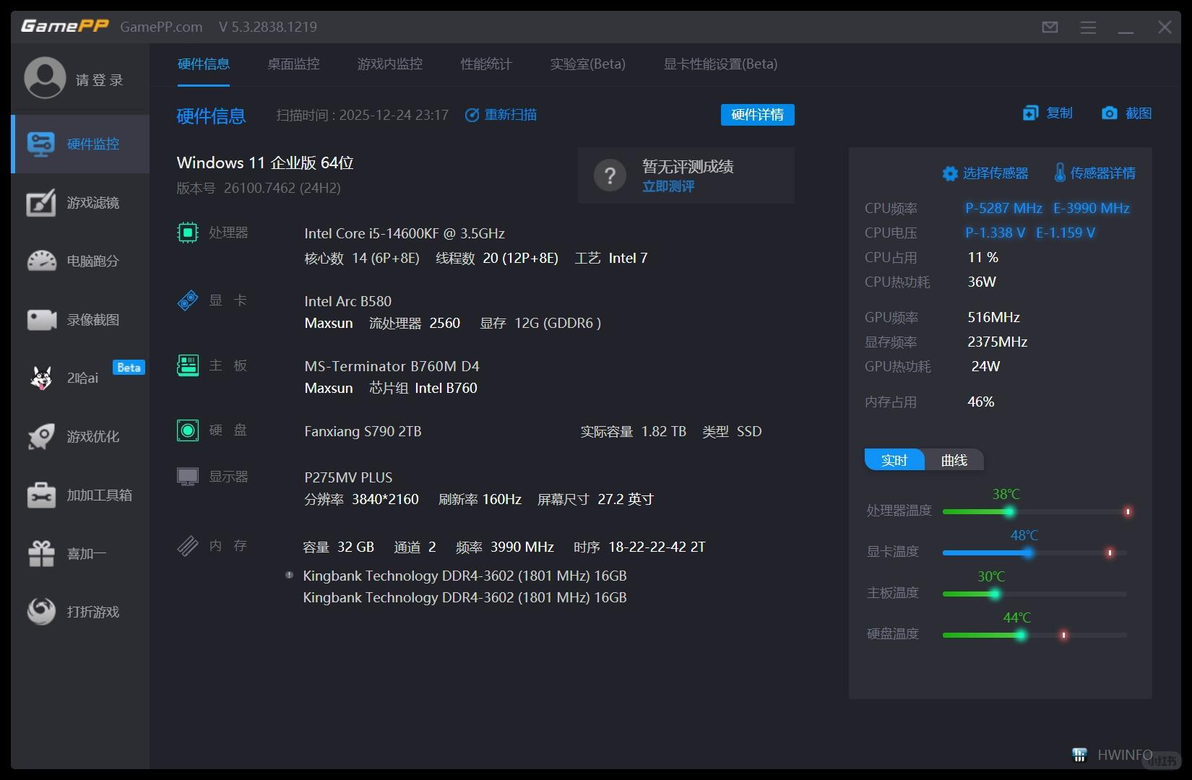Click the question mark benchmark icon
This screenshot has width=1192, height=780.
coord(610,176)
